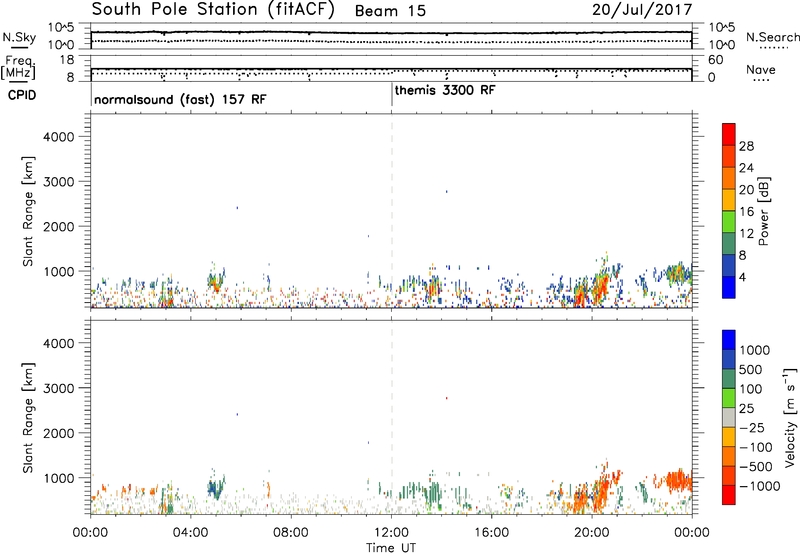800x554 pixels.
Task: Click the "2000" tick in the Velocity panel
Action: coord(59,433)
